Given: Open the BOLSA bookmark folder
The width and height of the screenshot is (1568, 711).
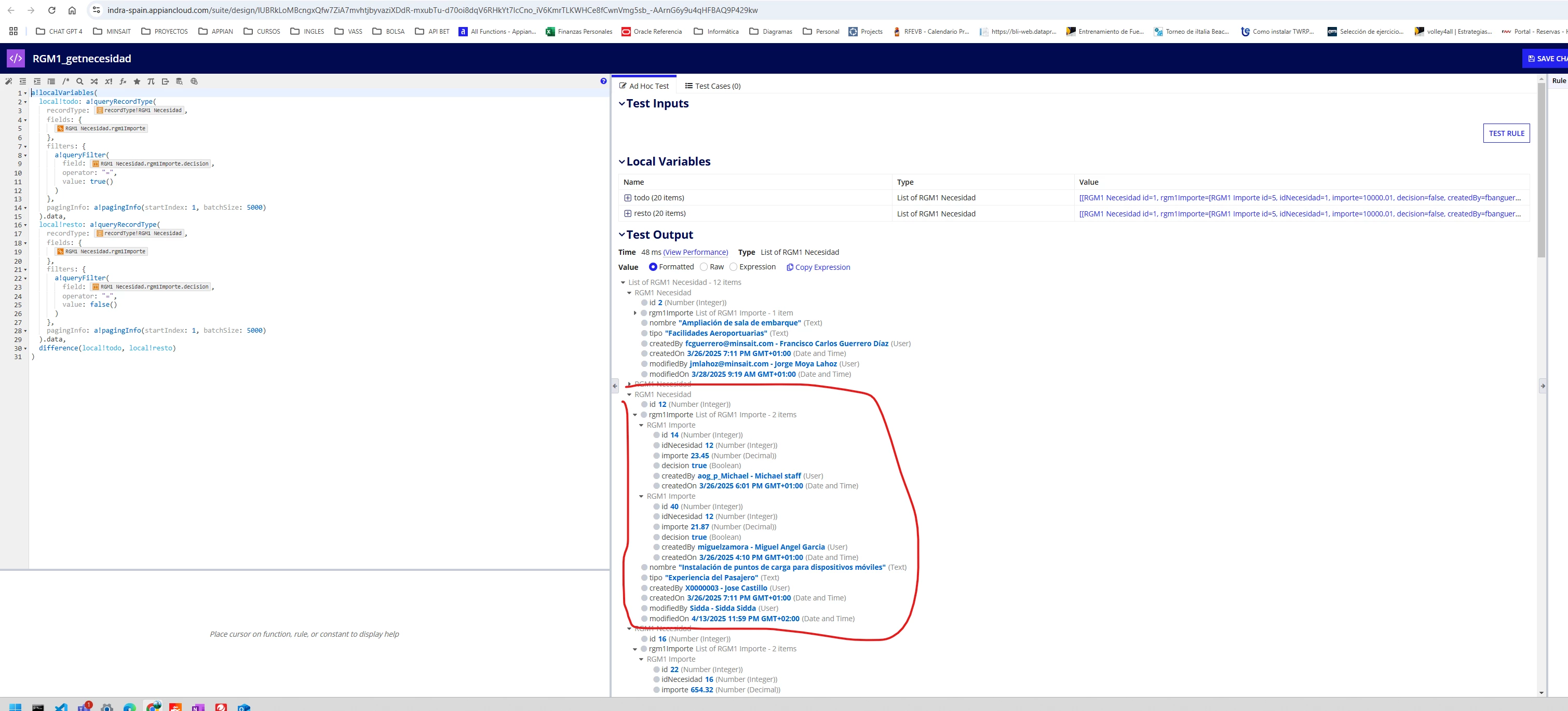Looking at the screenshot, I should pos(388,31).
